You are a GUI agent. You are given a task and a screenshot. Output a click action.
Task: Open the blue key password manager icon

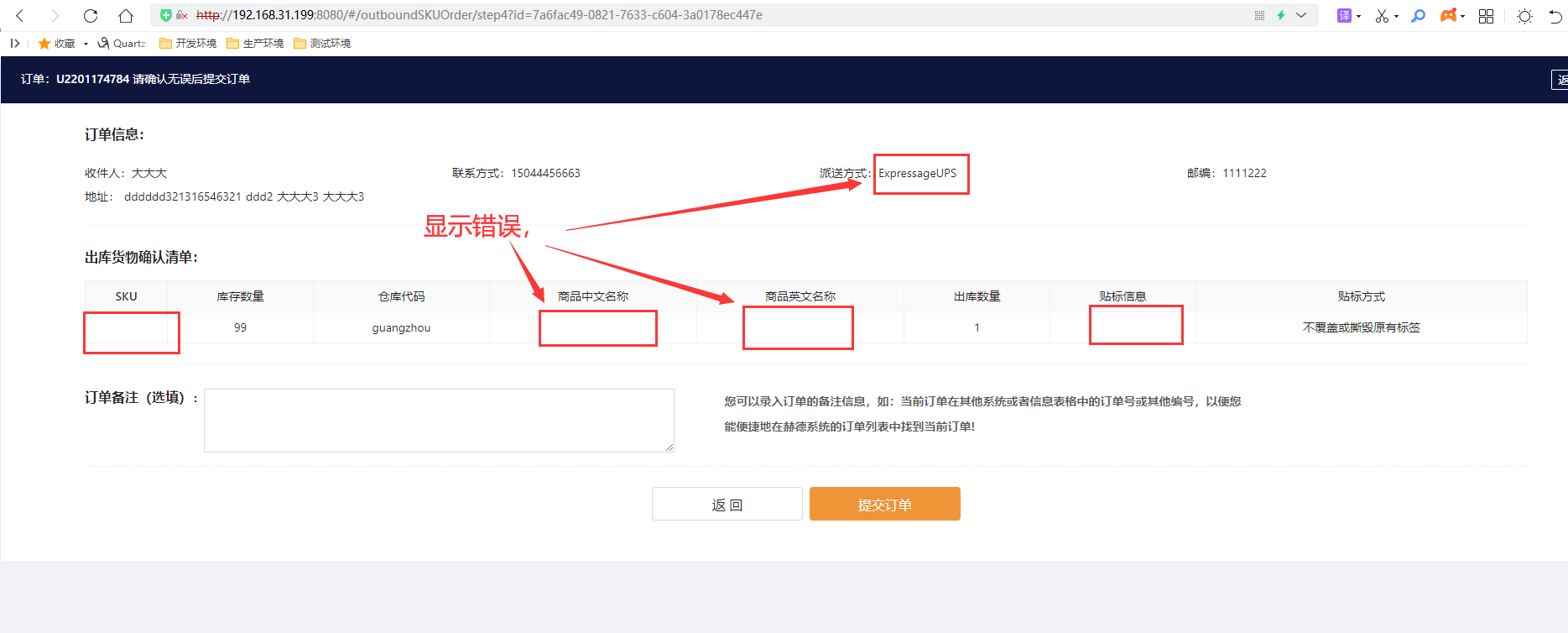[x=1418, y=15]
